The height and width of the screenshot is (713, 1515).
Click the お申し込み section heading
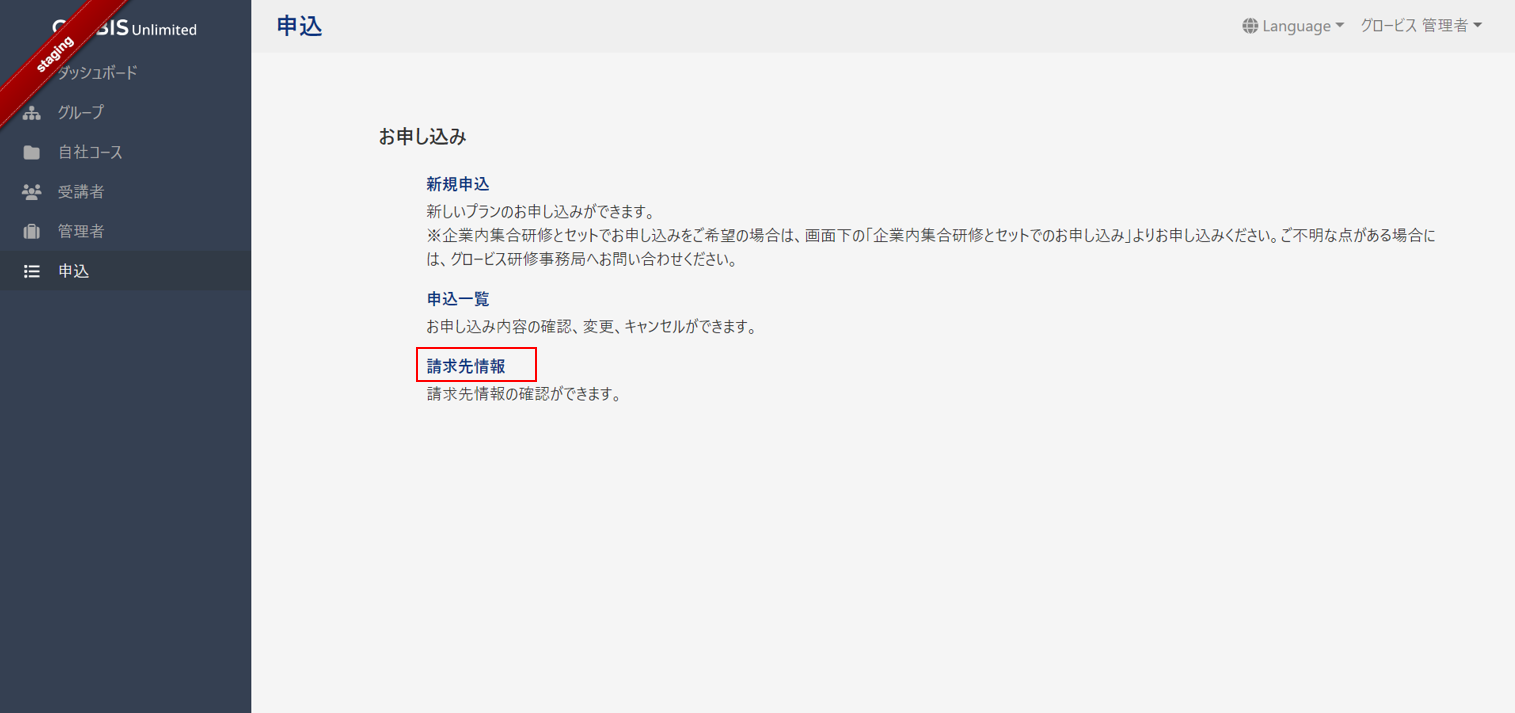pos(422,137)
